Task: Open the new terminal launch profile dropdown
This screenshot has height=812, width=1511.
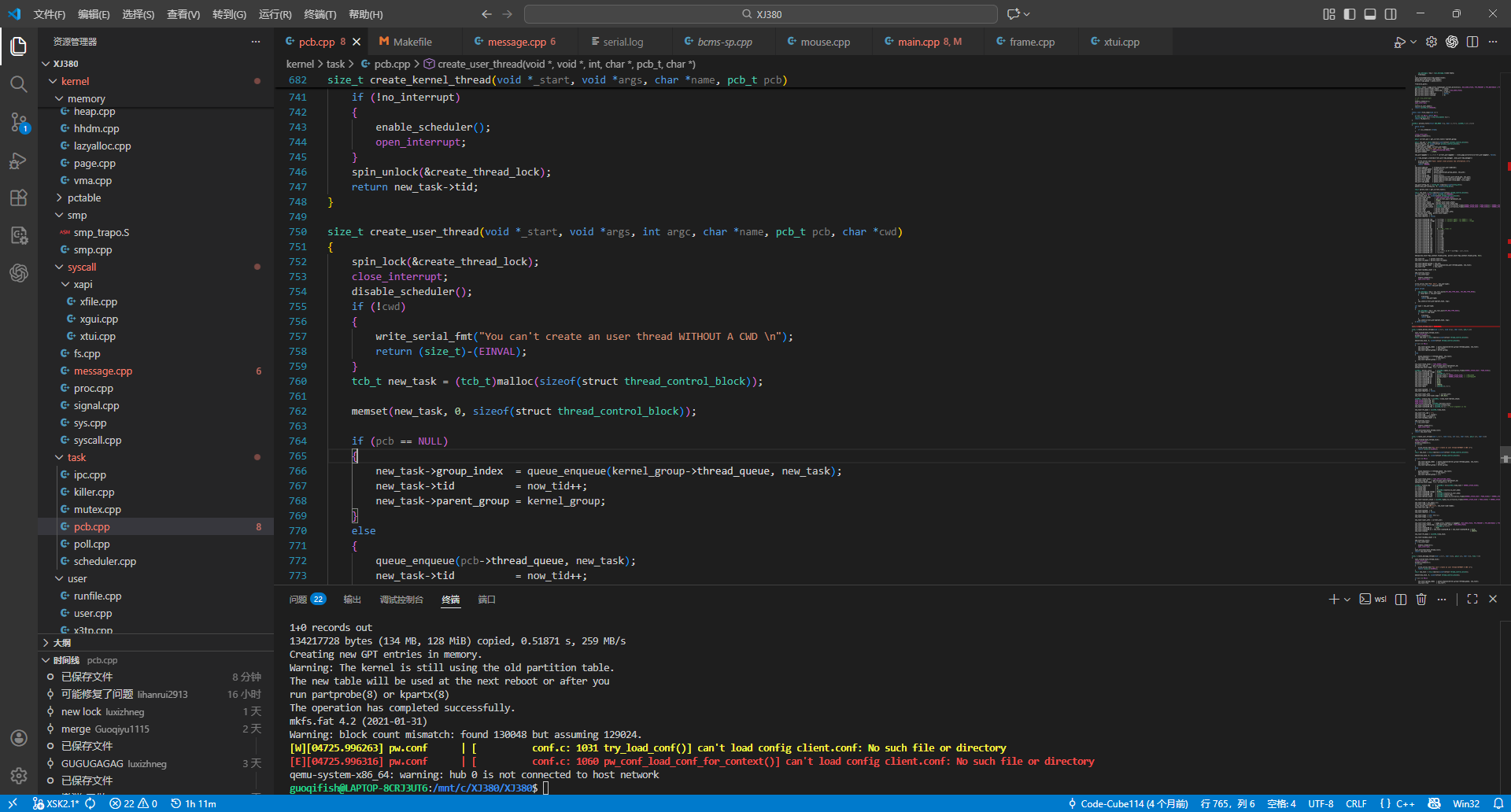Action: point(1347,600)
